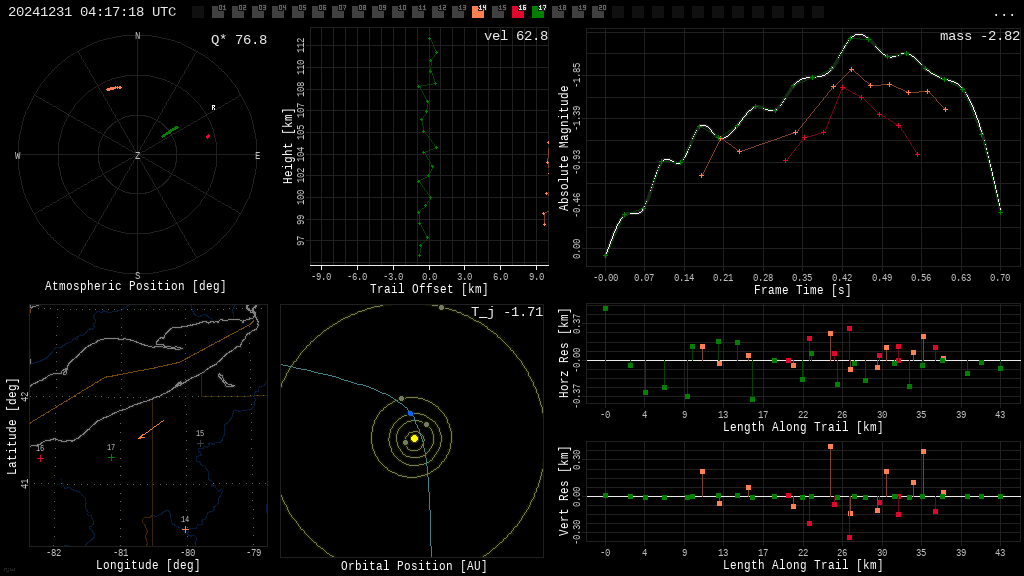Viewport: 1024px width, 576px height.
Task: Click the green station 17 map marker
Action: coord(111,458)
